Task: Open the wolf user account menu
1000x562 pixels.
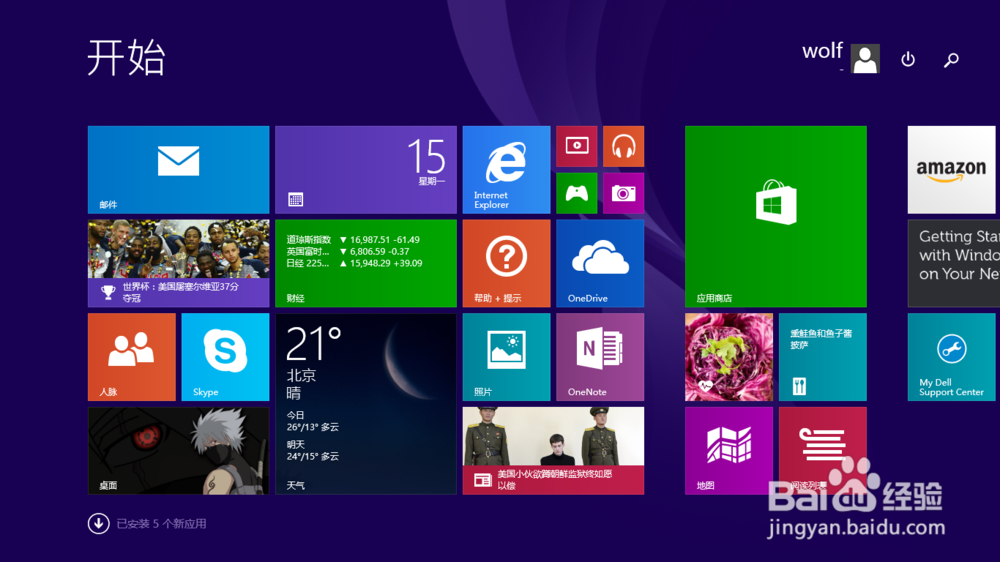Action: [841, 57]
